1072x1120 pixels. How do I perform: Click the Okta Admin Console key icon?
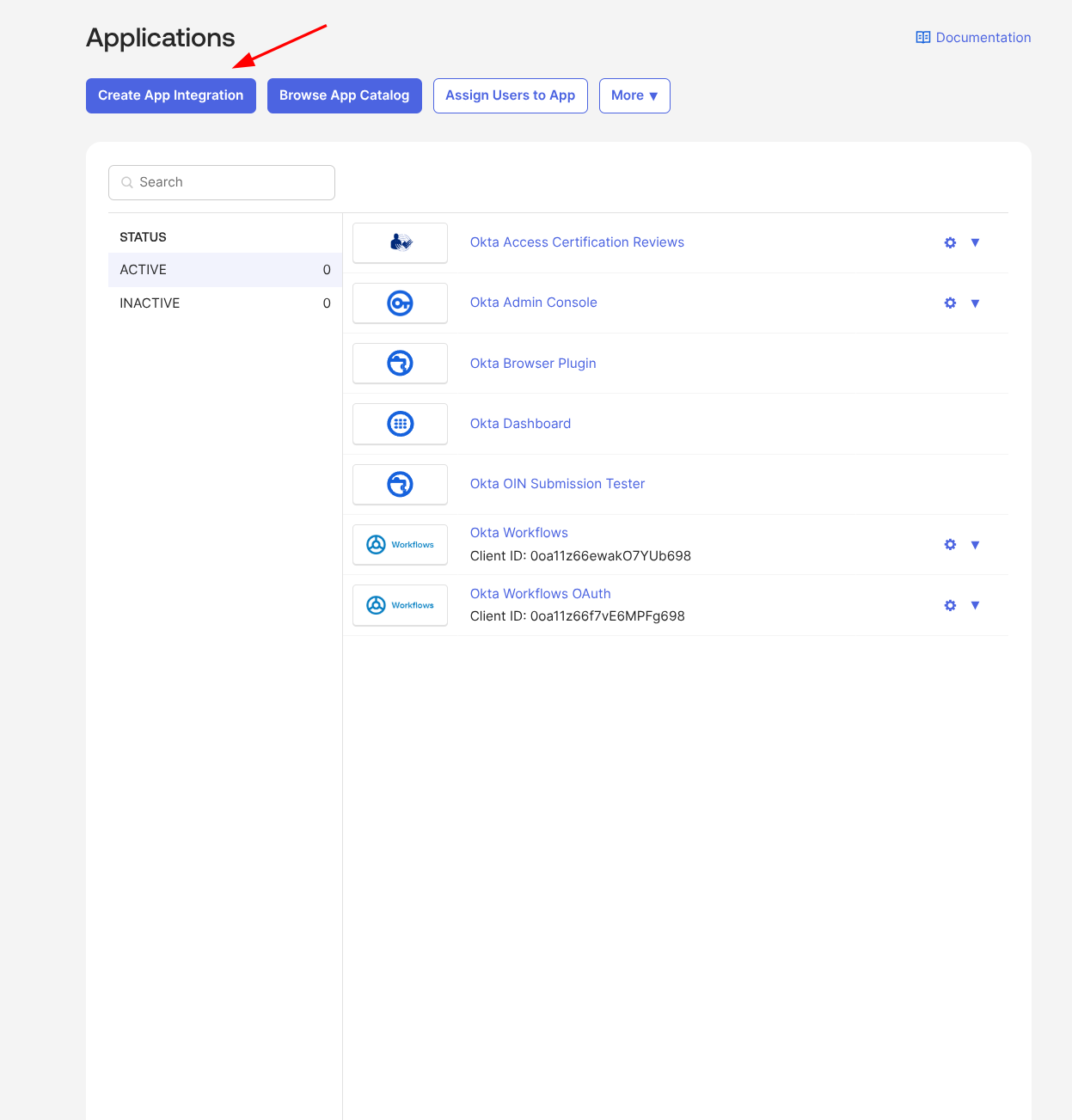[x=400, y=303]
